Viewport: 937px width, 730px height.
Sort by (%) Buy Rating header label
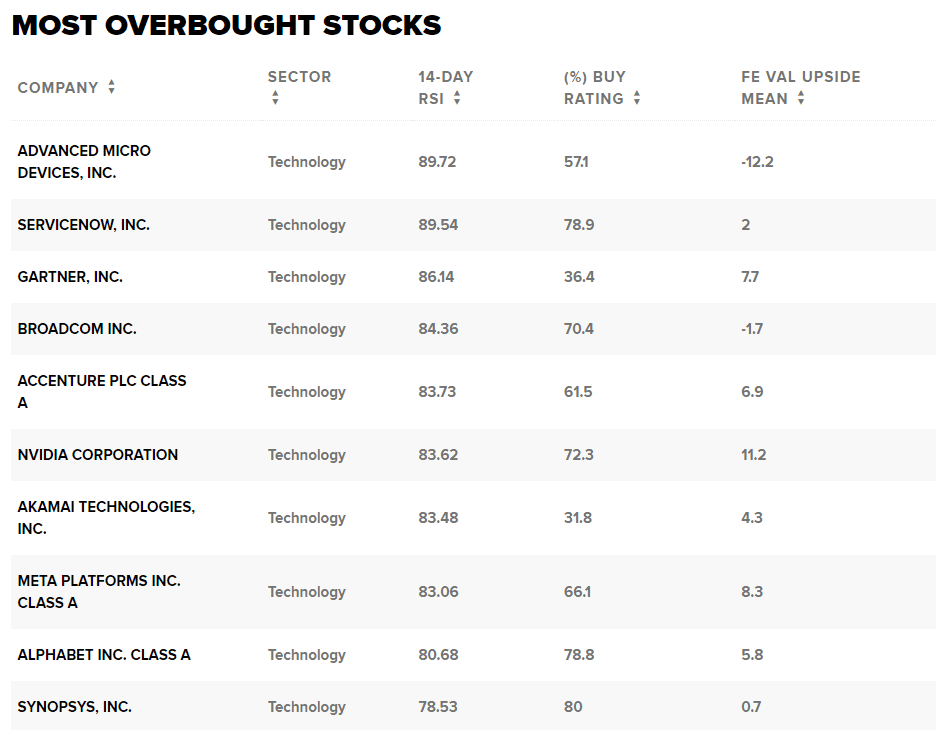(x=594, y=87)
